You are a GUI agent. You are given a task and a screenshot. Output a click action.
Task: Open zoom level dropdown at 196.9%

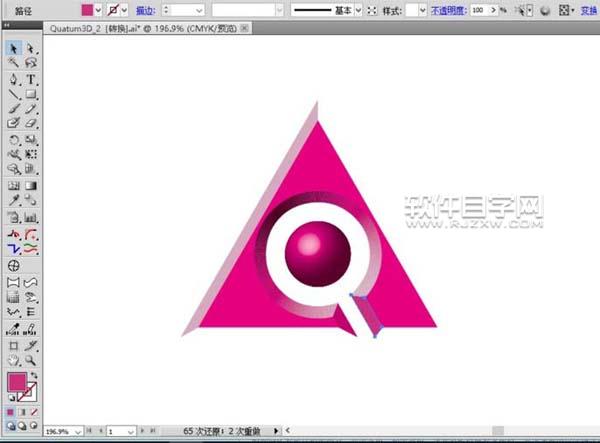point(78,432)
